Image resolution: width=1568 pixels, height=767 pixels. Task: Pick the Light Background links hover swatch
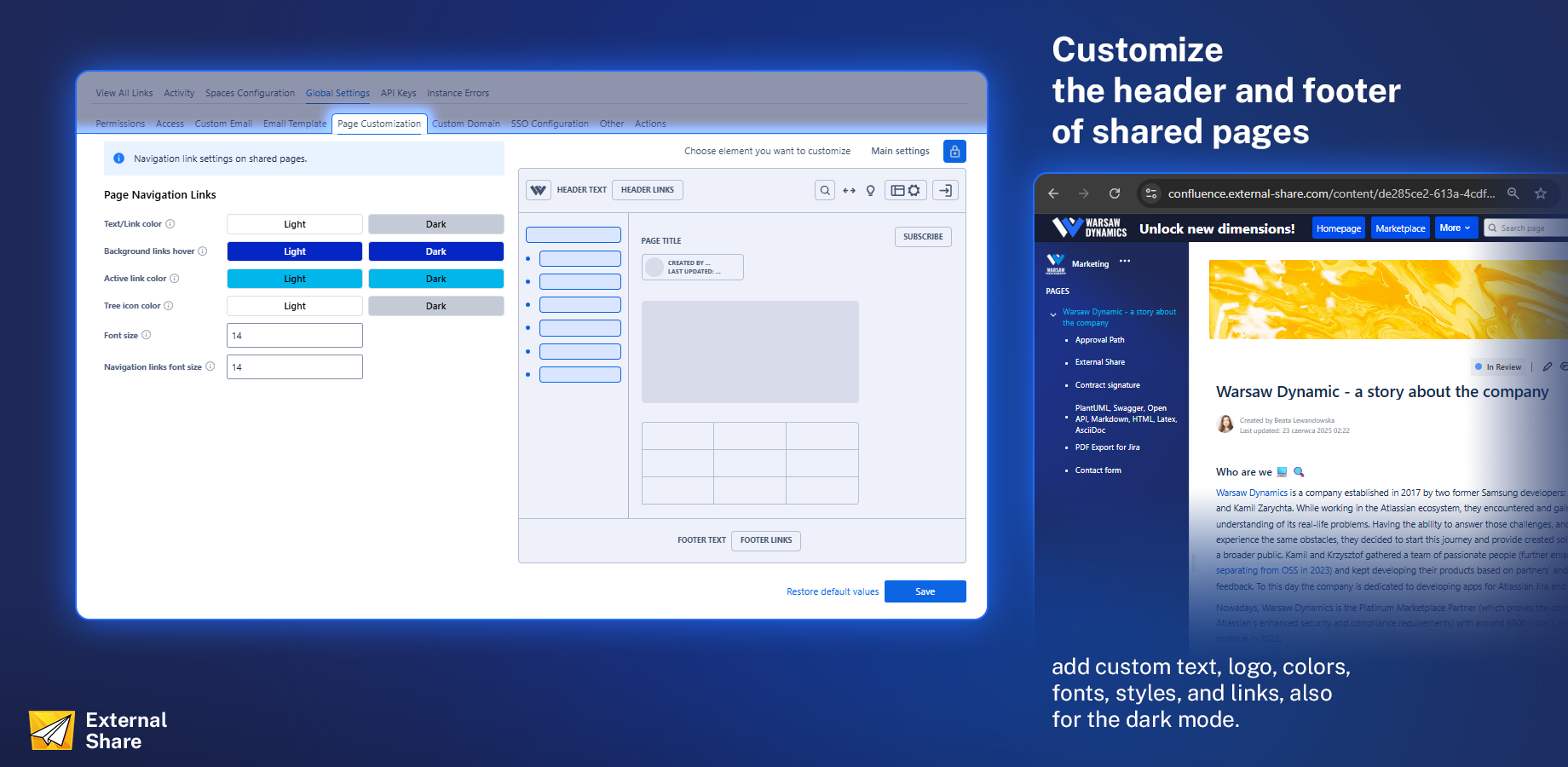point(295,251)
